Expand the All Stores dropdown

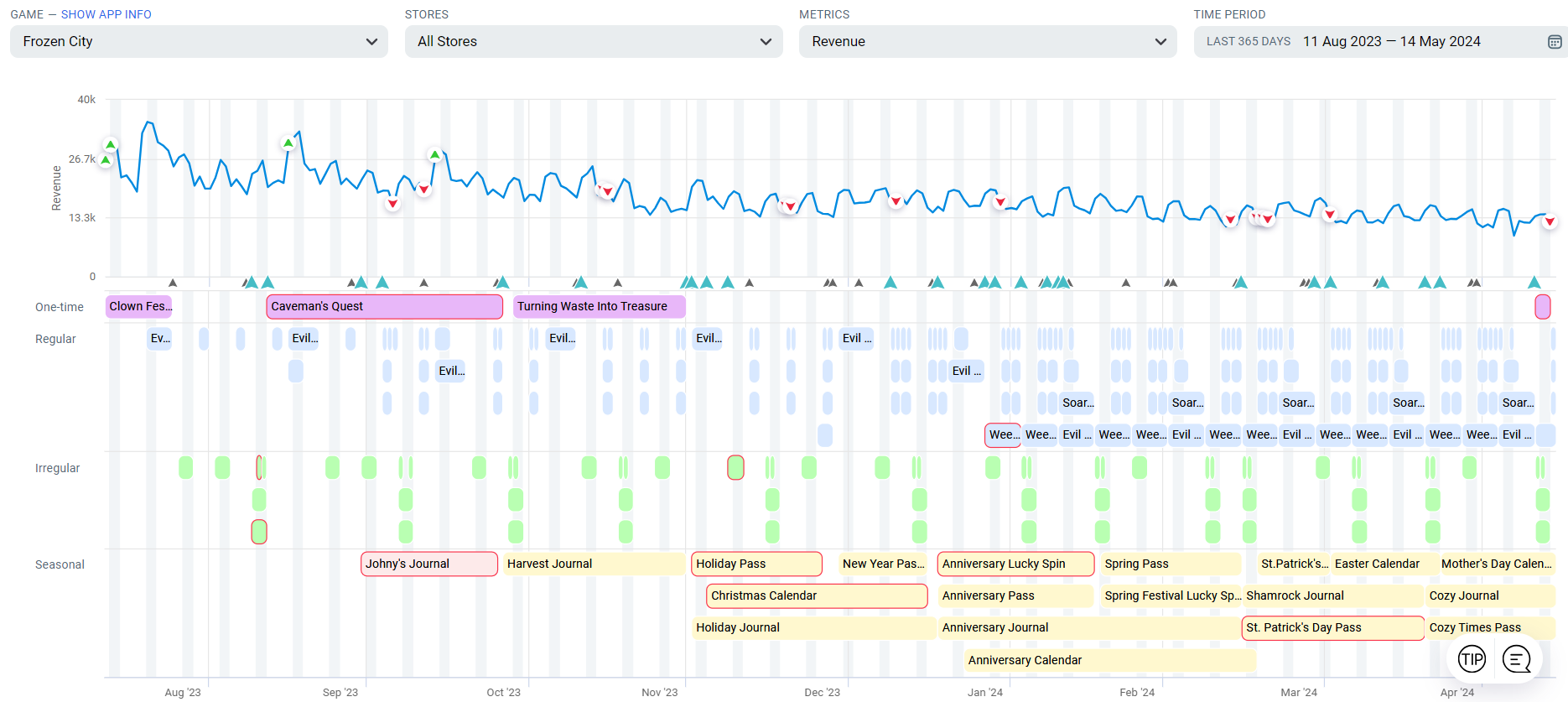594,41
